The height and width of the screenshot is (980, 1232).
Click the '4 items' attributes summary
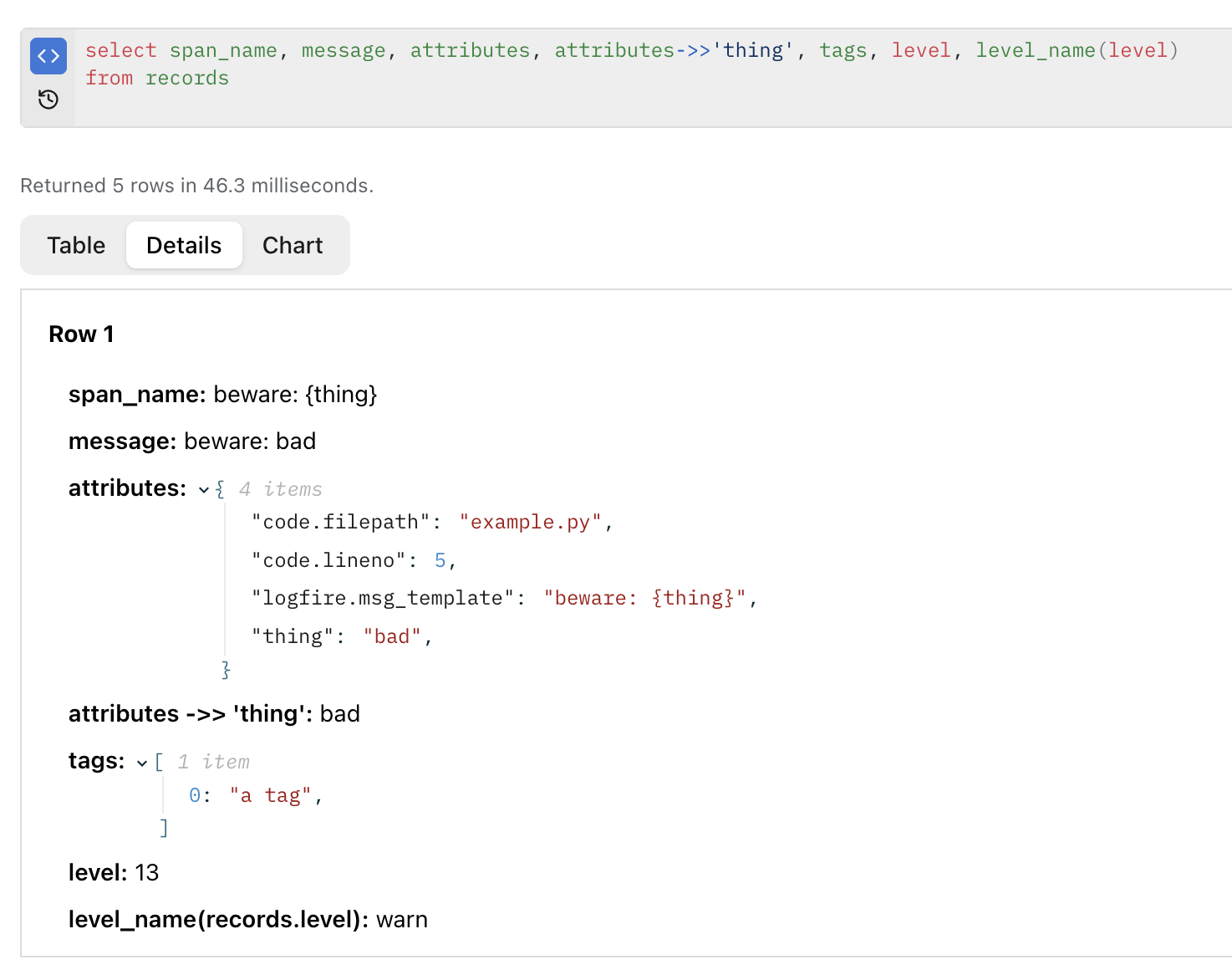tap(280, 489)
